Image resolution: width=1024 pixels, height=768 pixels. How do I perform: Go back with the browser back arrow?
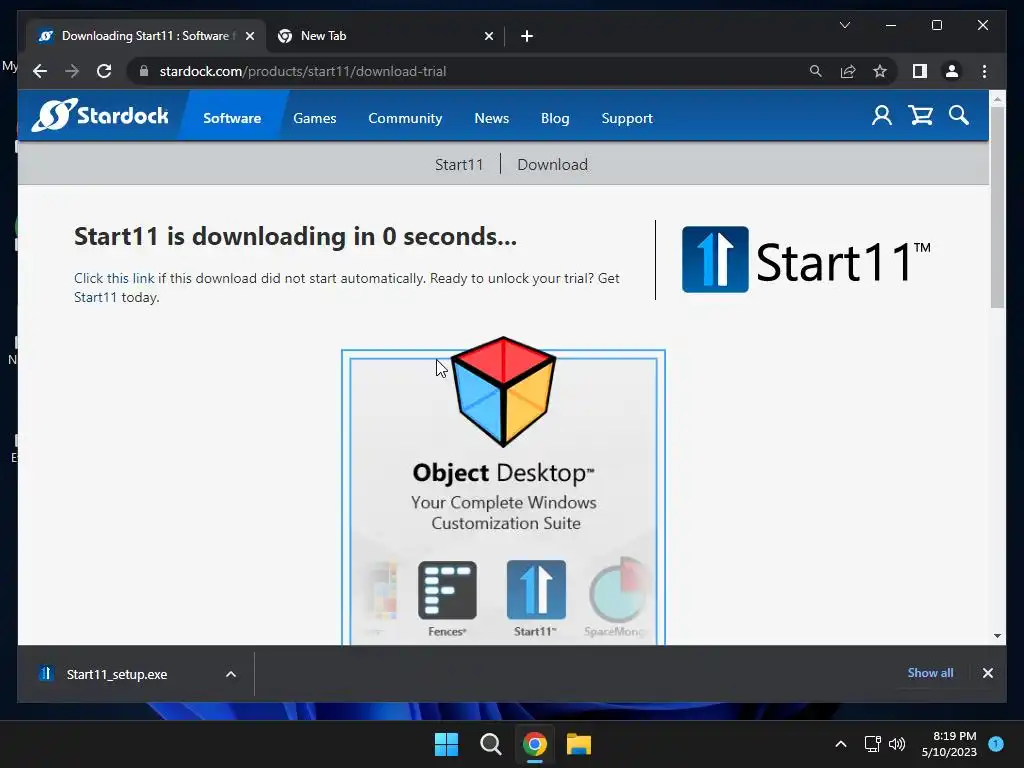[40, 71]
